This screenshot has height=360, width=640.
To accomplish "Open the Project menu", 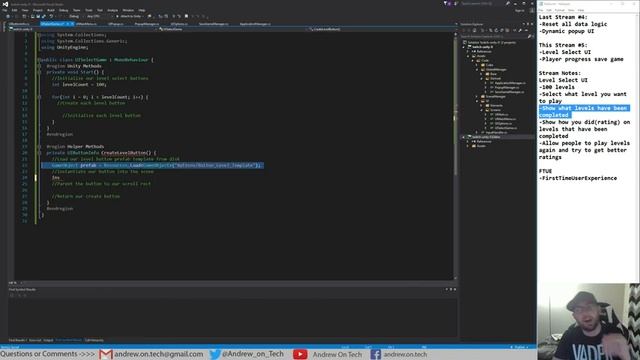I will click(x=38, y=10).
